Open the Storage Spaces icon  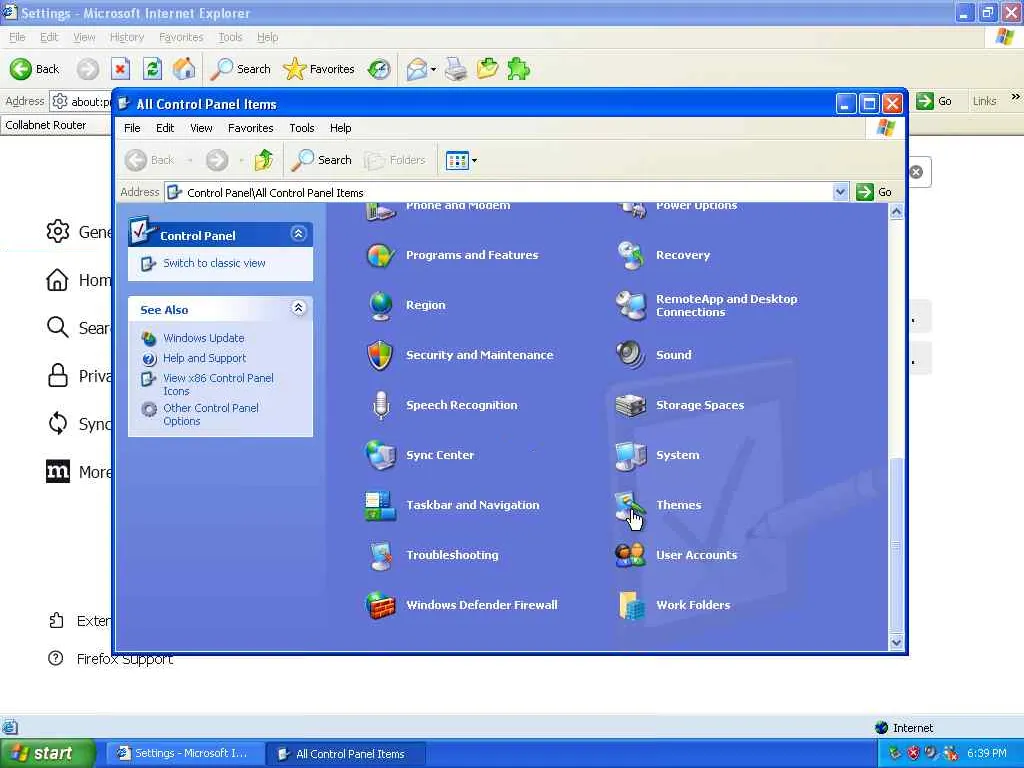pos(630,406)
